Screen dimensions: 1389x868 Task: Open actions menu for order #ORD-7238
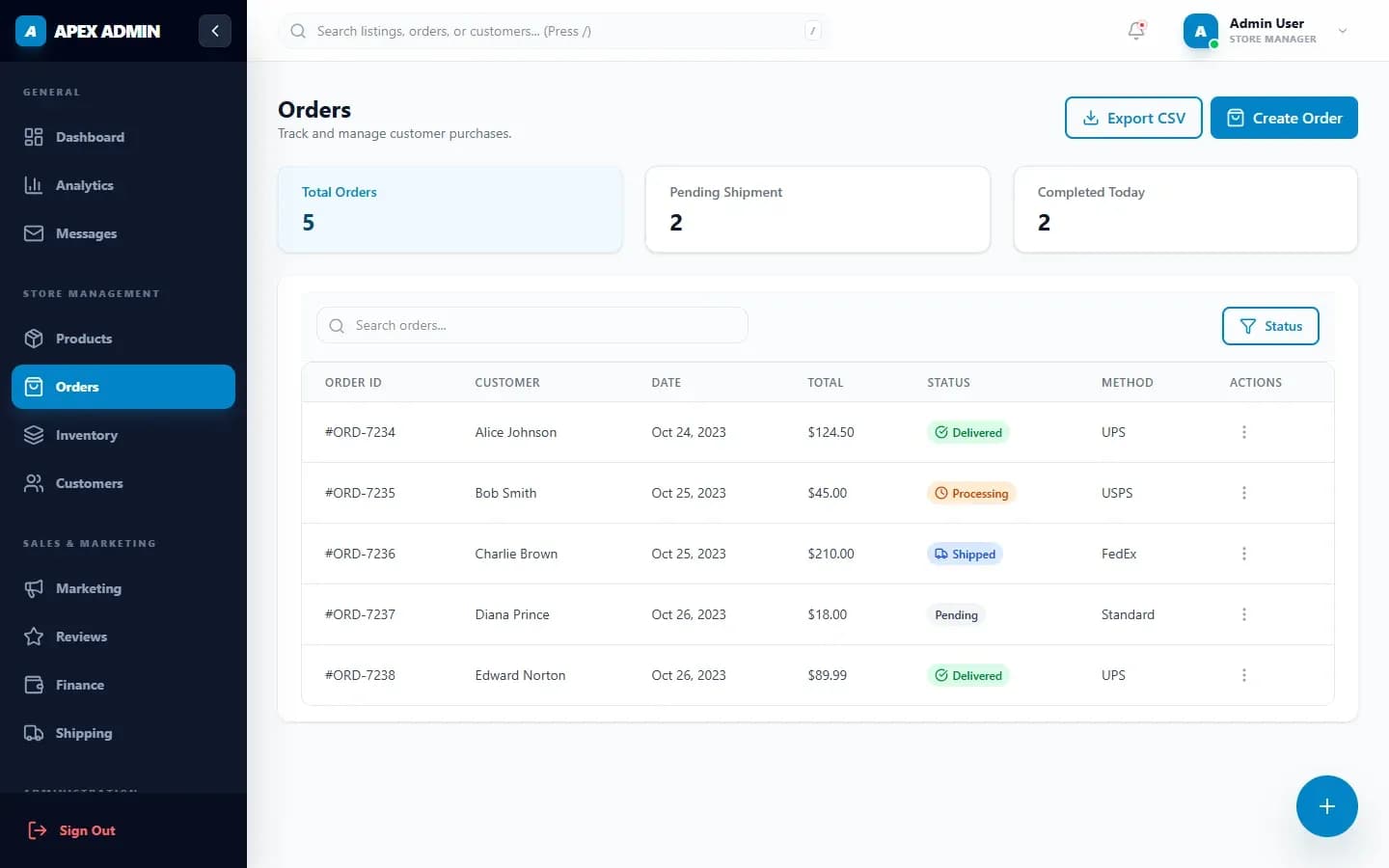tap(1244, 675)
